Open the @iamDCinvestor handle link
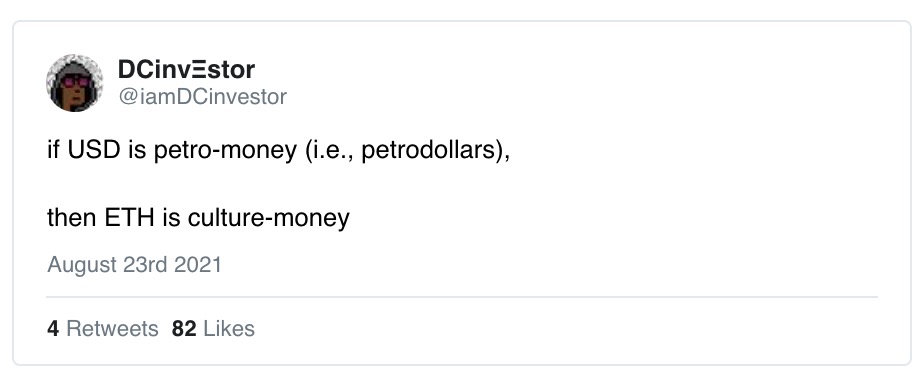 click(x=202, y=96)
